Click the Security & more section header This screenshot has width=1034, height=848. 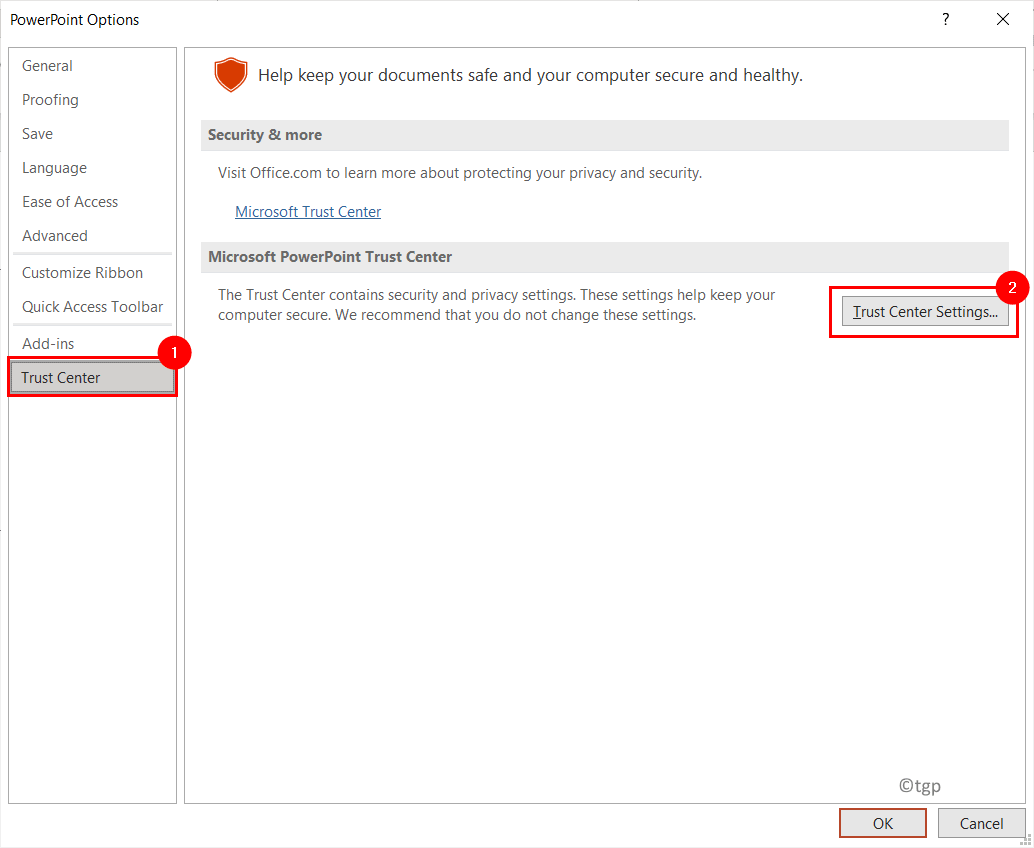pyautogui.click(x=605, y=135)
